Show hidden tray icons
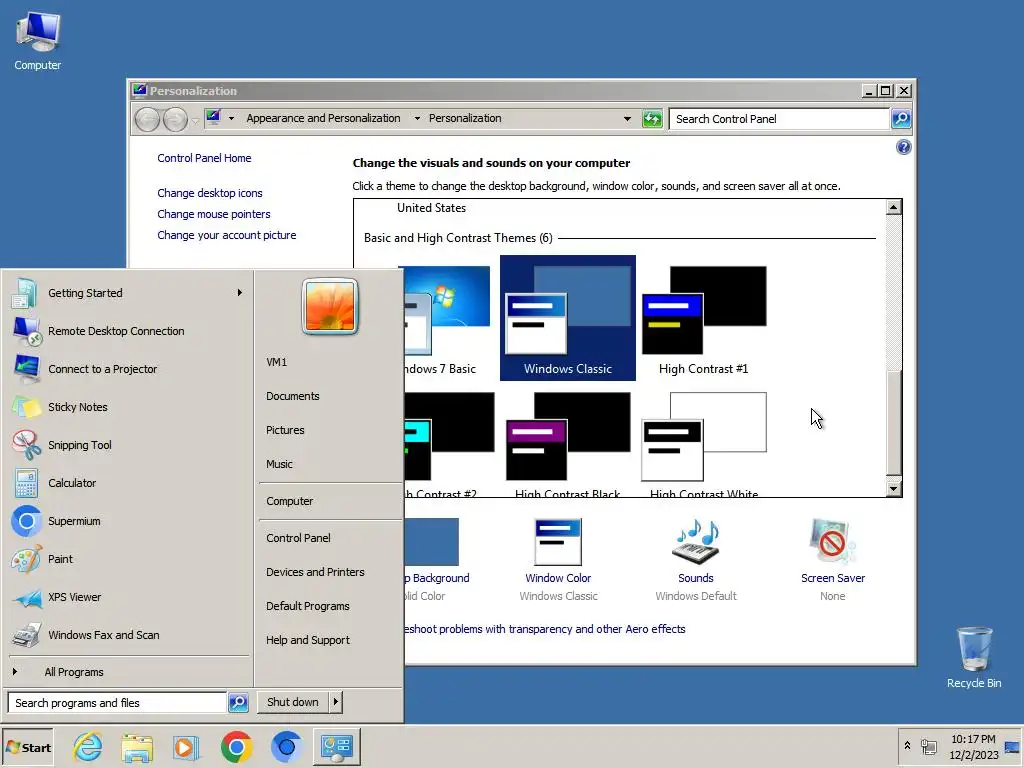This screenshot has width=1024, height=768. [907, 745]
